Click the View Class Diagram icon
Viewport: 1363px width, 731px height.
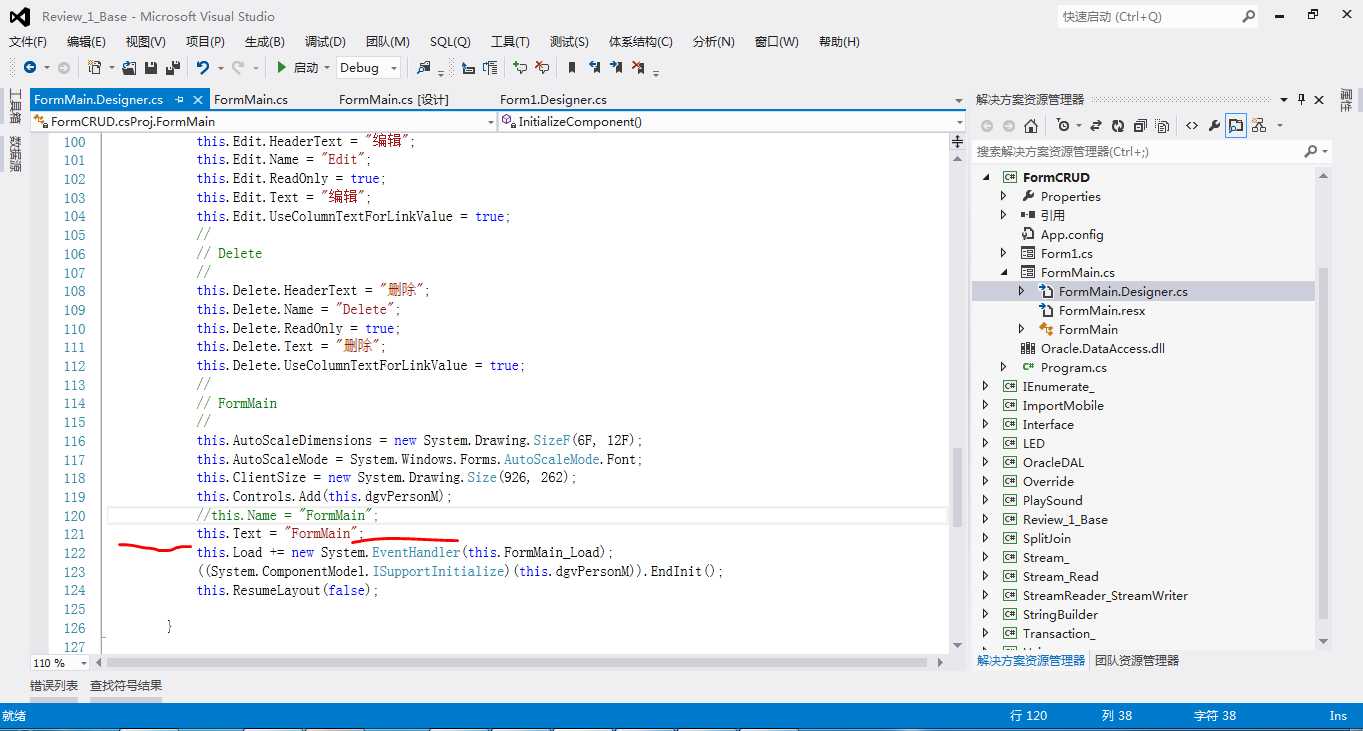coord(1258,126)
